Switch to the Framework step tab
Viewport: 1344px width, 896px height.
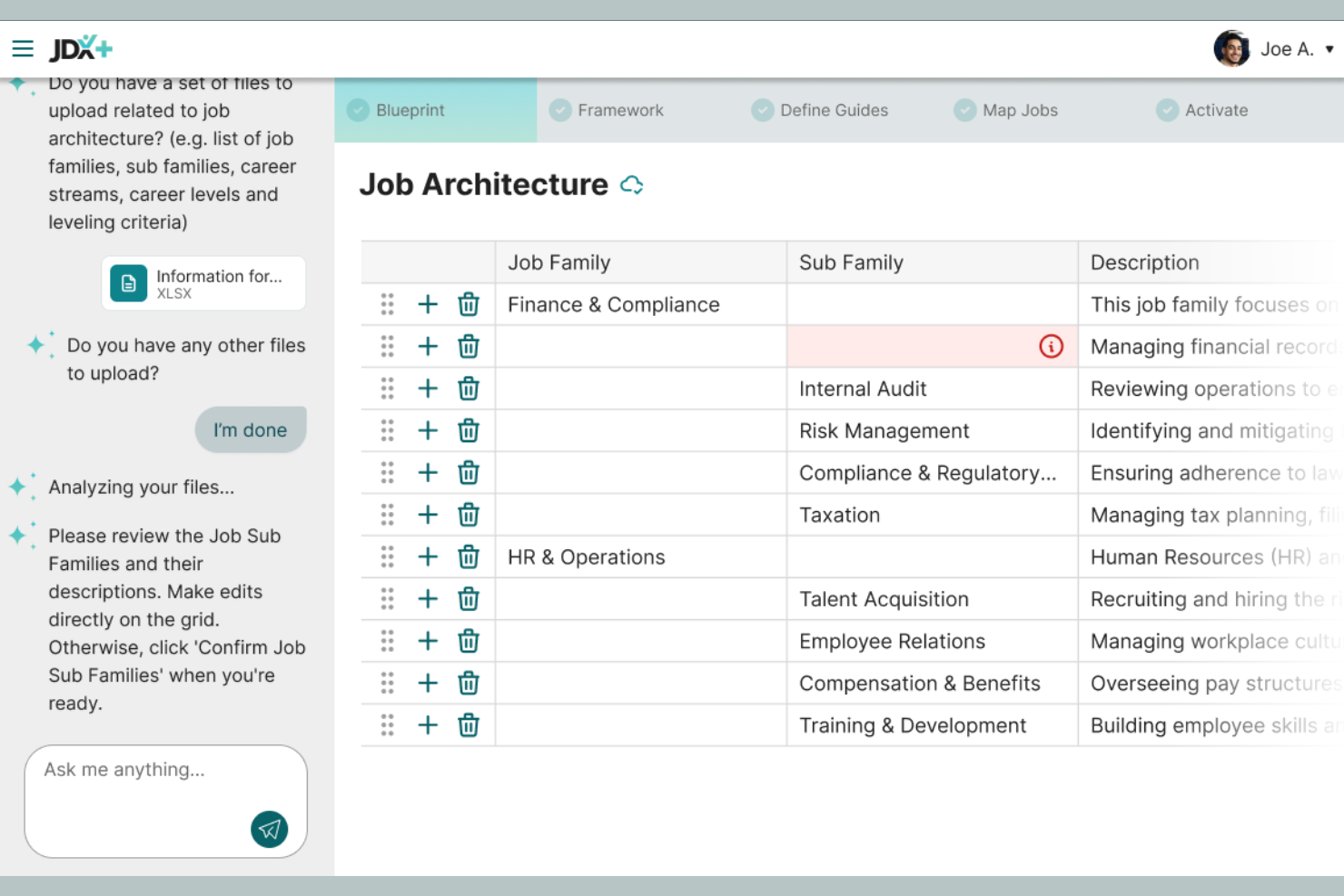point(607,110)
